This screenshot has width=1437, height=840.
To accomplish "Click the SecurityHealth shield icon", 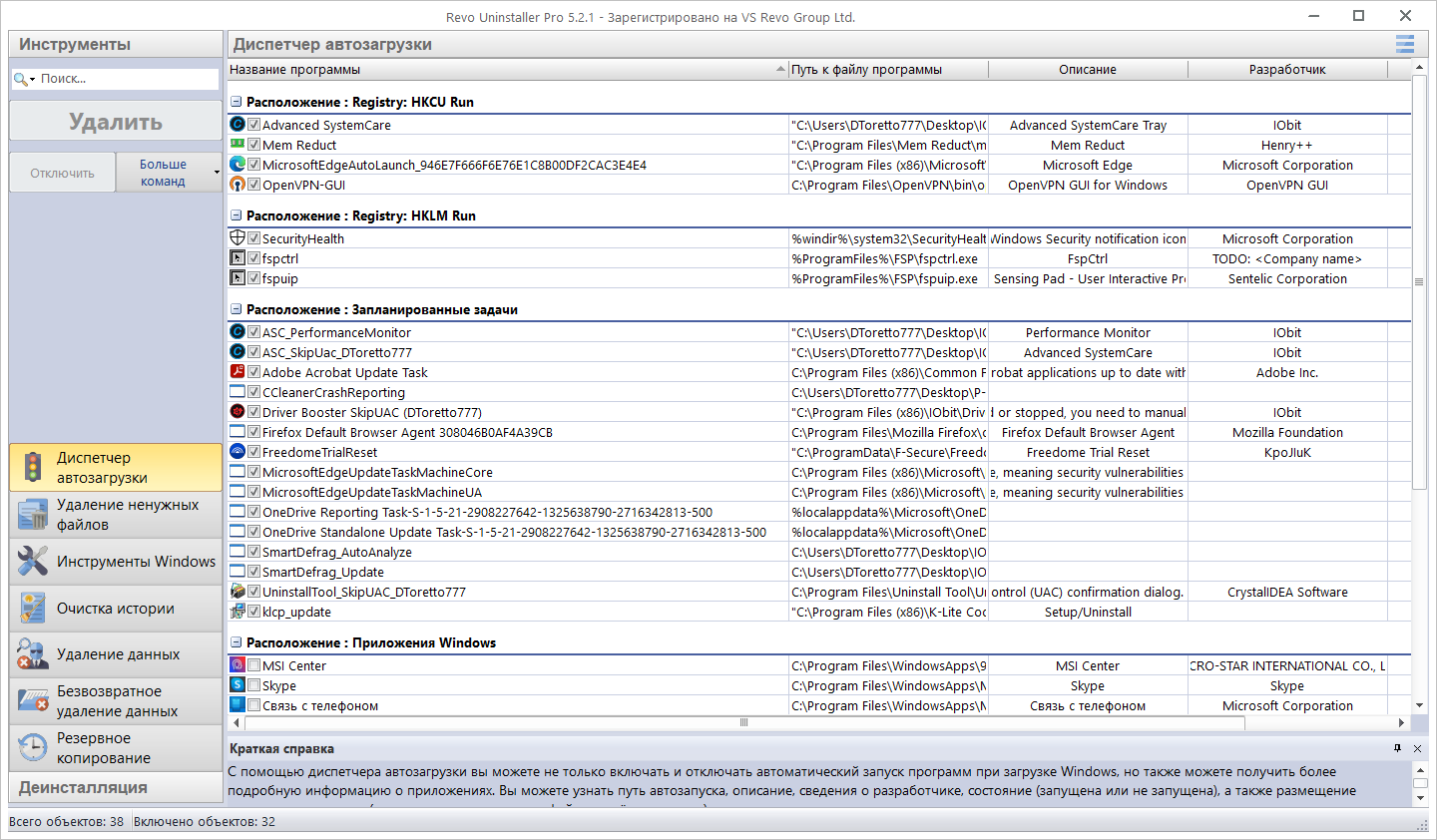I will click(x=238, y=238).
